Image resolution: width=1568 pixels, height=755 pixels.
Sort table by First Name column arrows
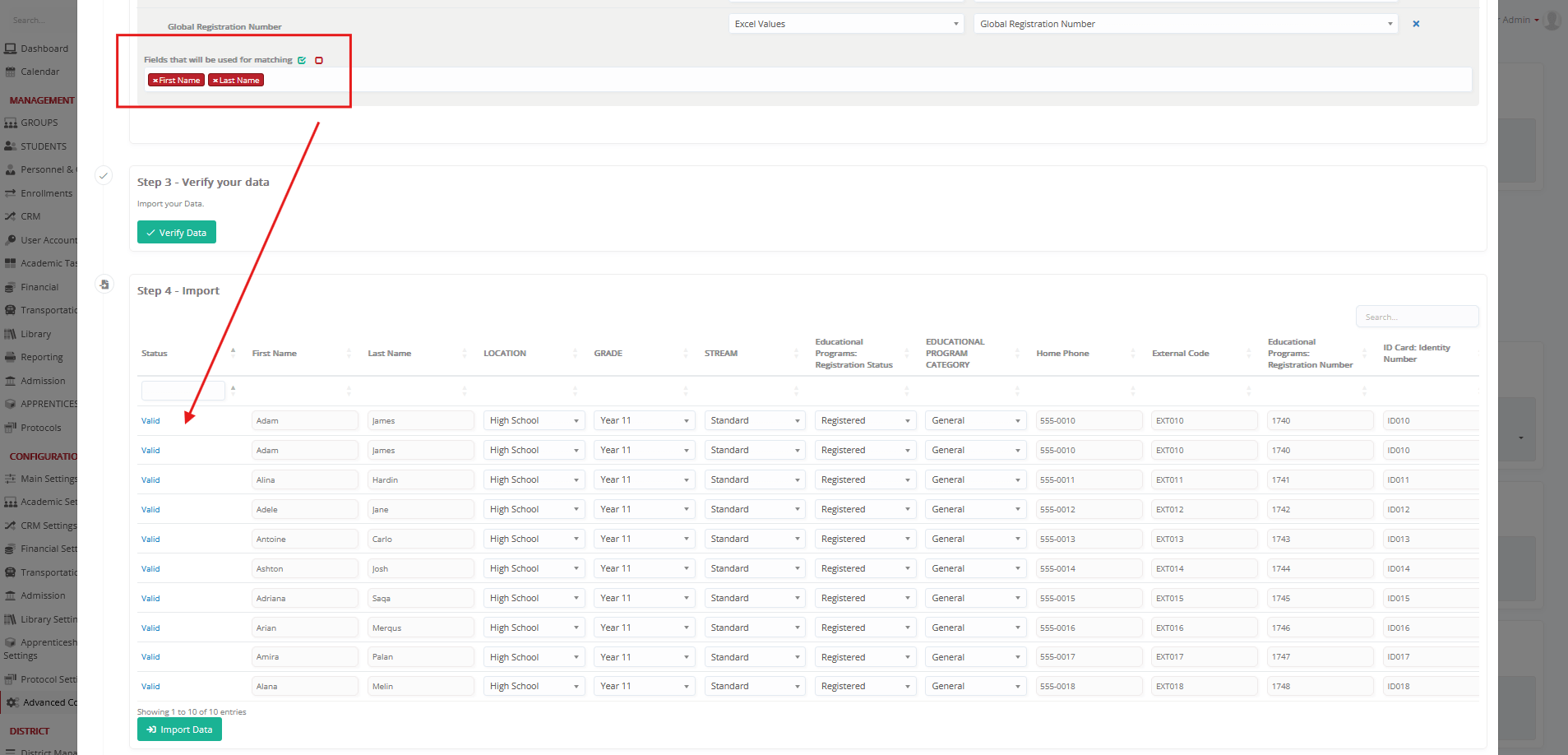point(349,353)
